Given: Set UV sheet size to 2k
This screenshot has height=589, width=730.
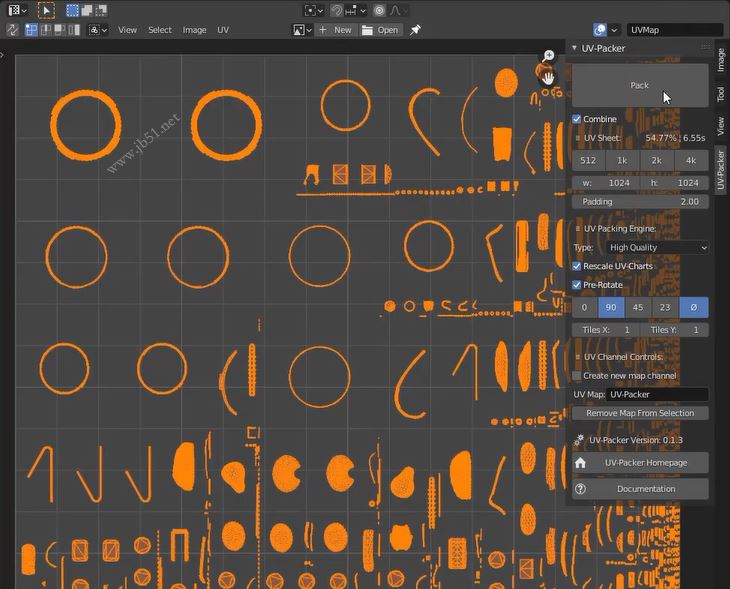Looking at the screenshot, I should [657, 160].
